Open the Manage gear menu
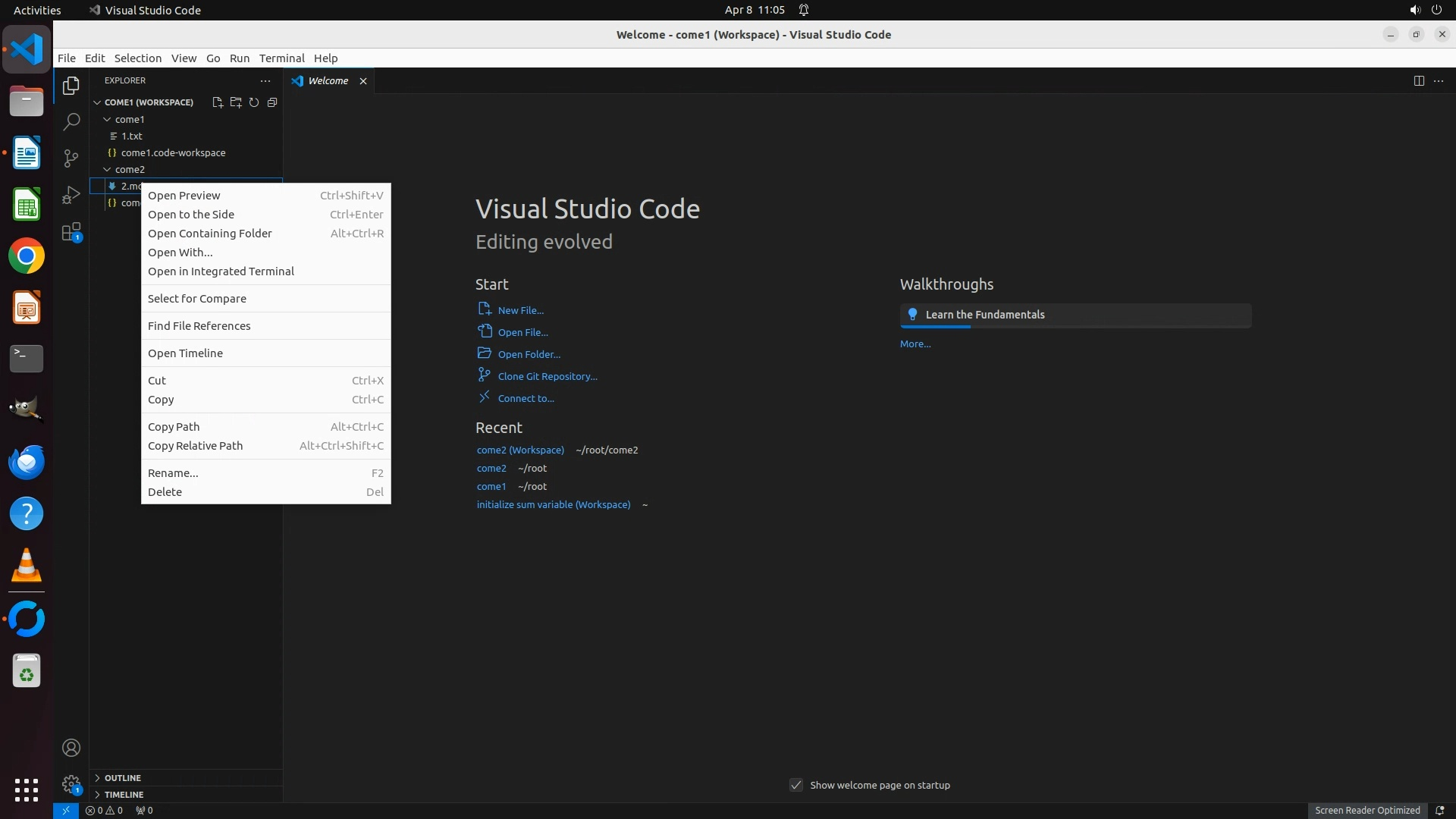The height and width of the screenshot is (819, 1456). tap(71, 784)
